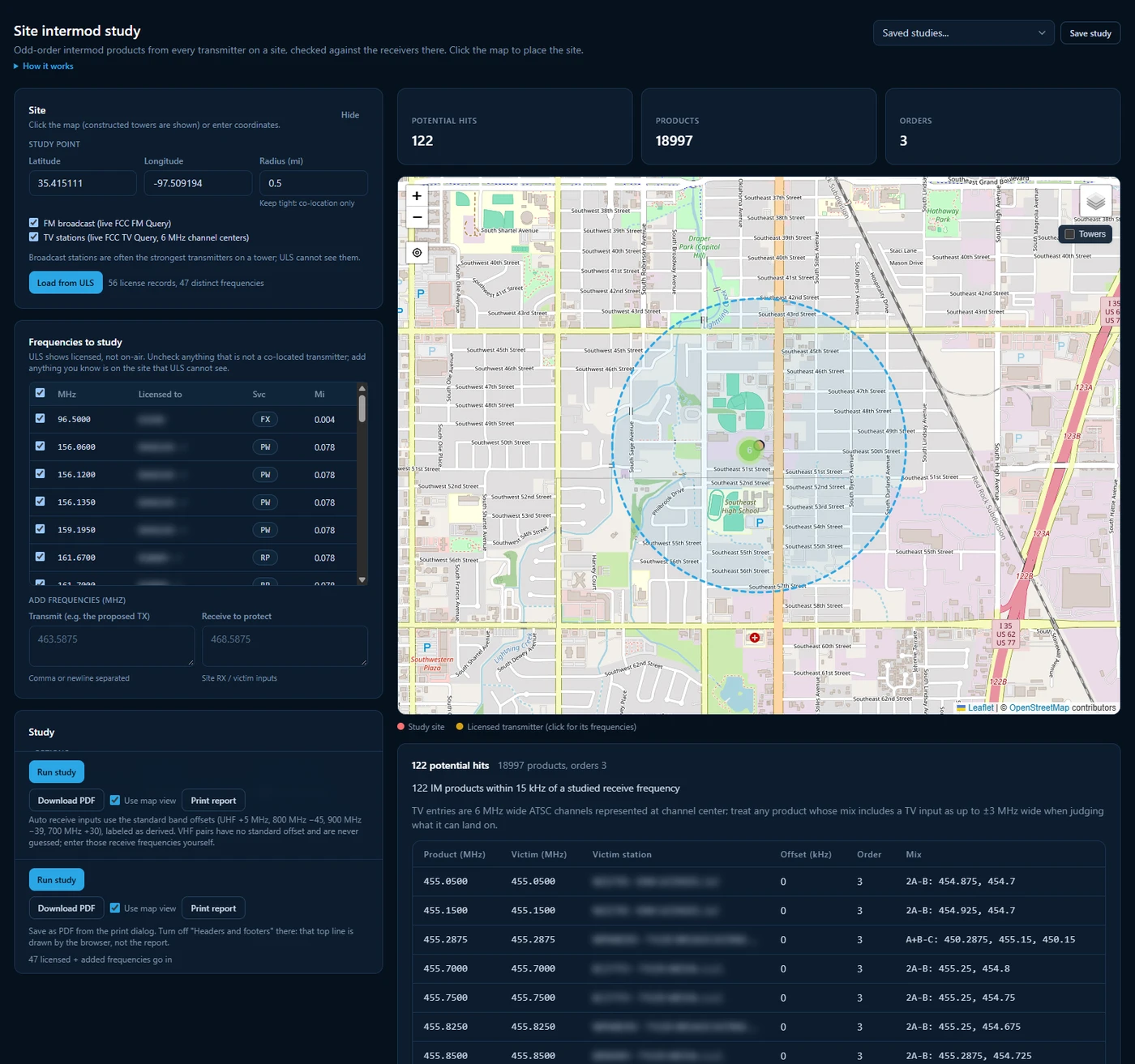Click the Victim station column header
The height and width of the screenshot is (1064, 1135).
(622, 855)
